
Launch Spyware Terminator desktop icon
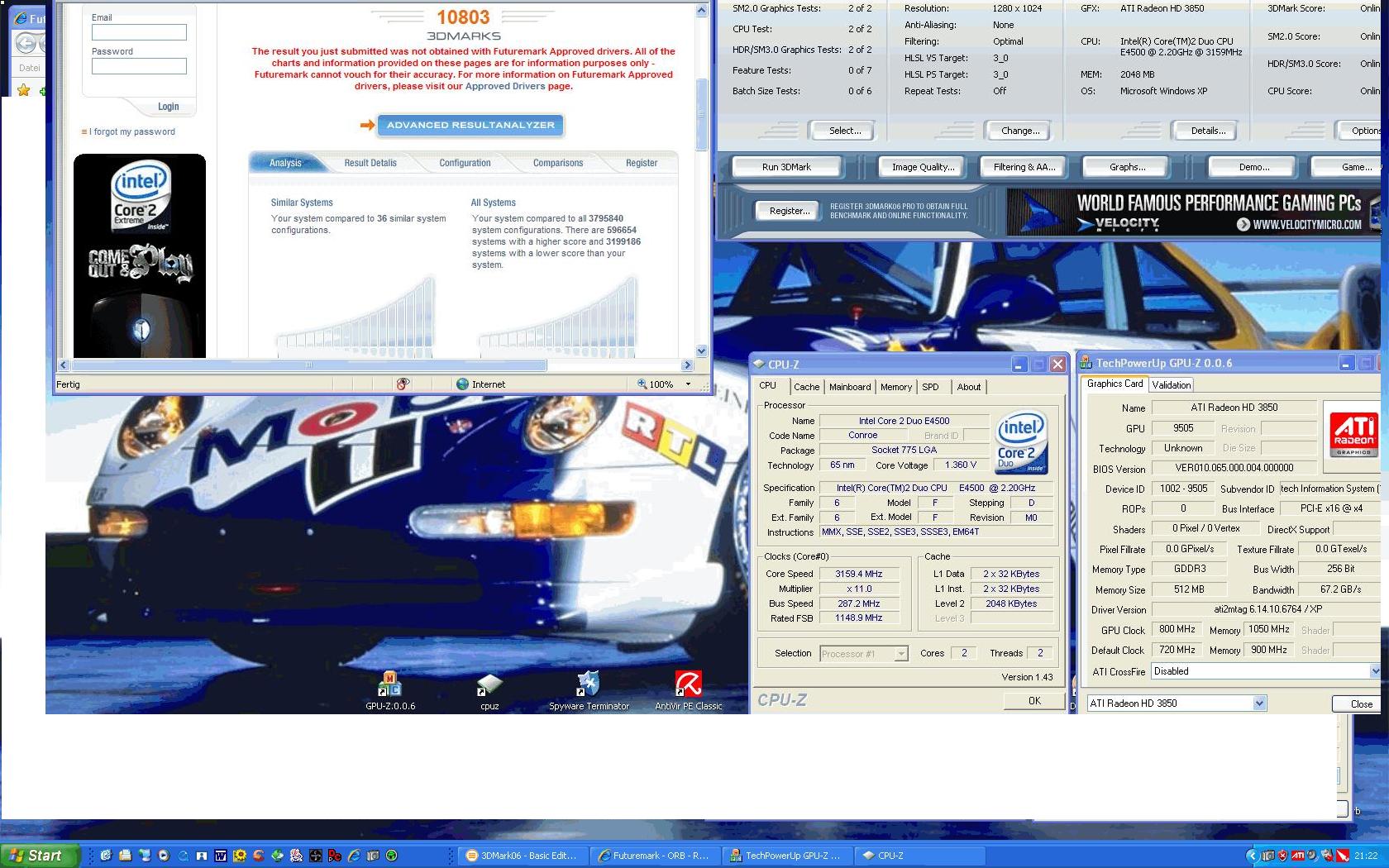pyautogui.click(x=589, y=691)
